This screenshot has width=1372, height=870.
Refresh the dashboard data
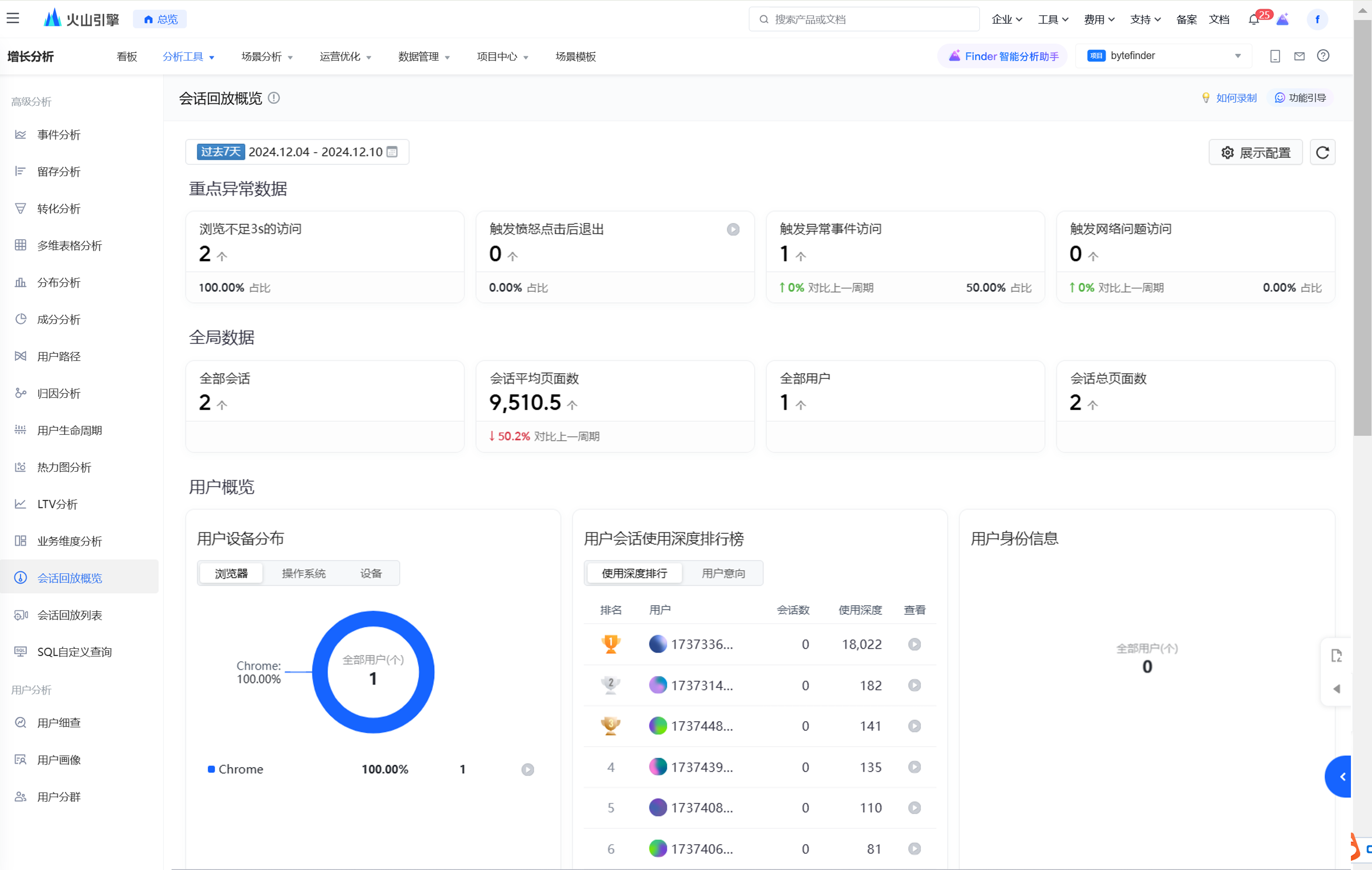pyautogui.click(x=1322, y=152)
